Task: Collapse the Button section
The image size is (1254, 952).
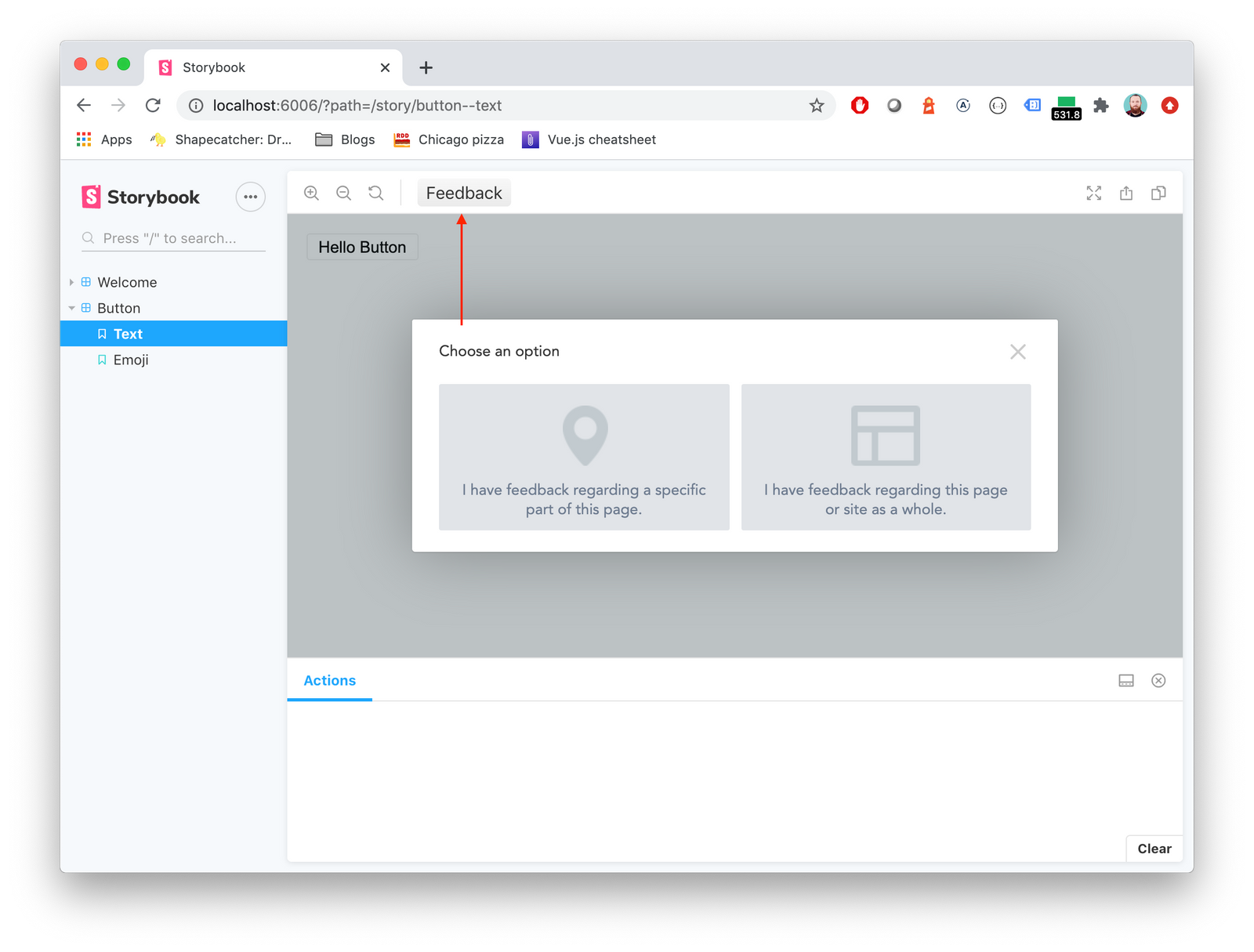Action: point(71,308)
